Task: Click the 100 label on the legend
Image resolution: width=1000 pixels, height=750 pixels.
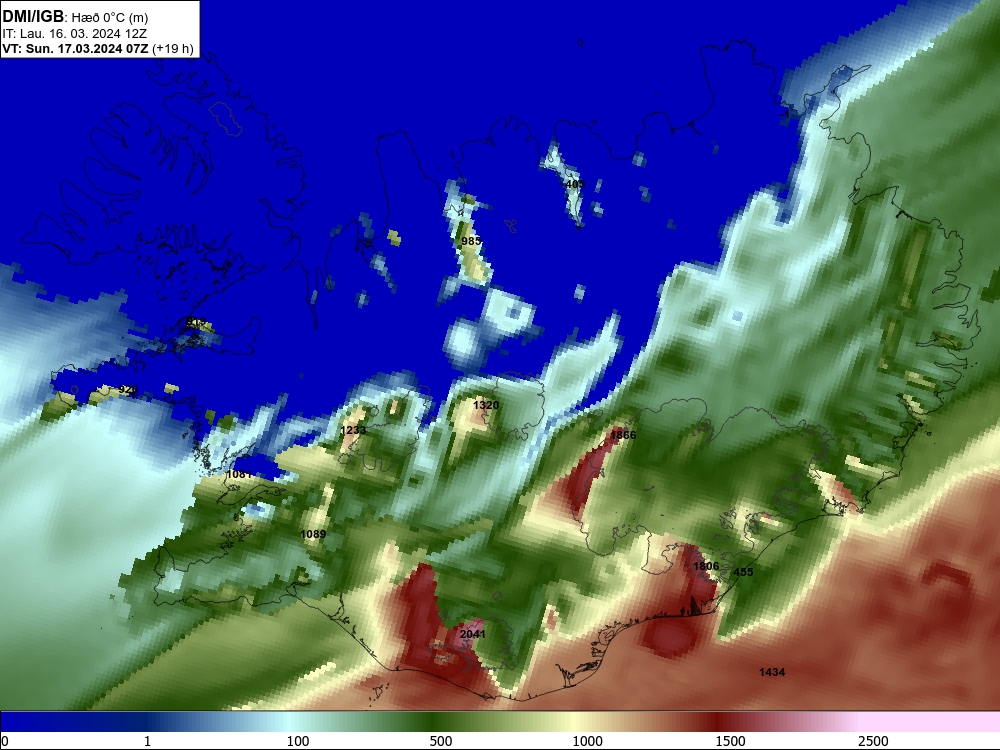Action: (x=298, y=741)
